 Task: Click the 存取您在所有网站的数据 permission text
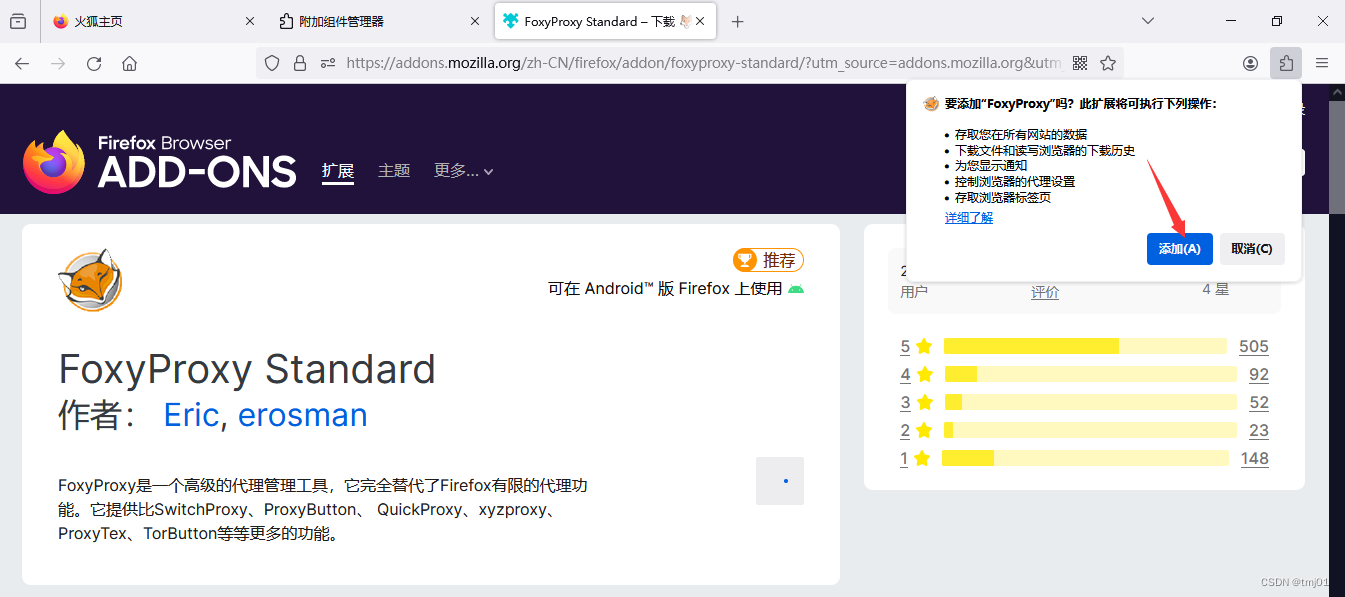[1020, 134]
